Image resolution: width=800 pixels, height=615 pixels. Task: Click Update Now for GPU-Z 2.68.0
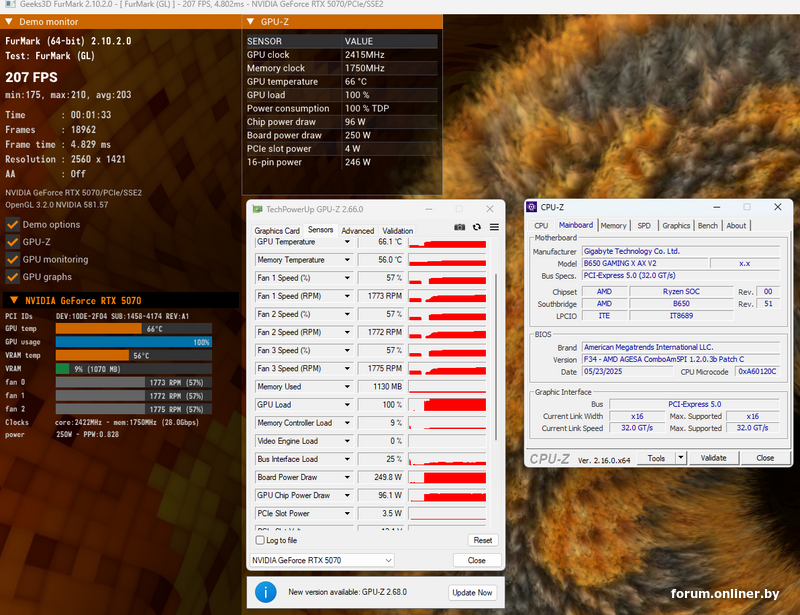tap(472, 593)
